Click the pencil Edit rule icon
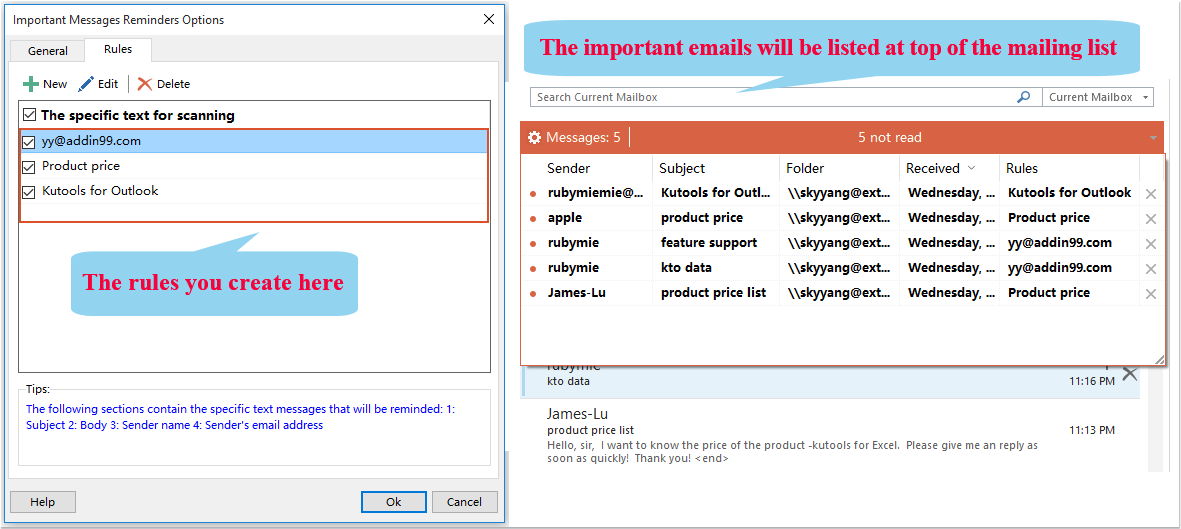Image resolution: width=1181 pixels, height=529 pixels. (x=86, y=84)
